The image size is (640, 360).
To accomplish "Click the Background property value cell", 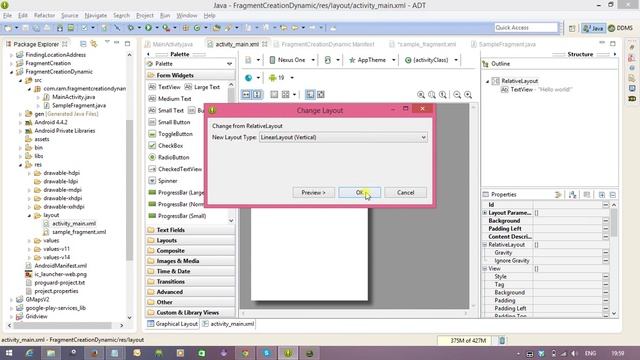I will coord(567,221).
